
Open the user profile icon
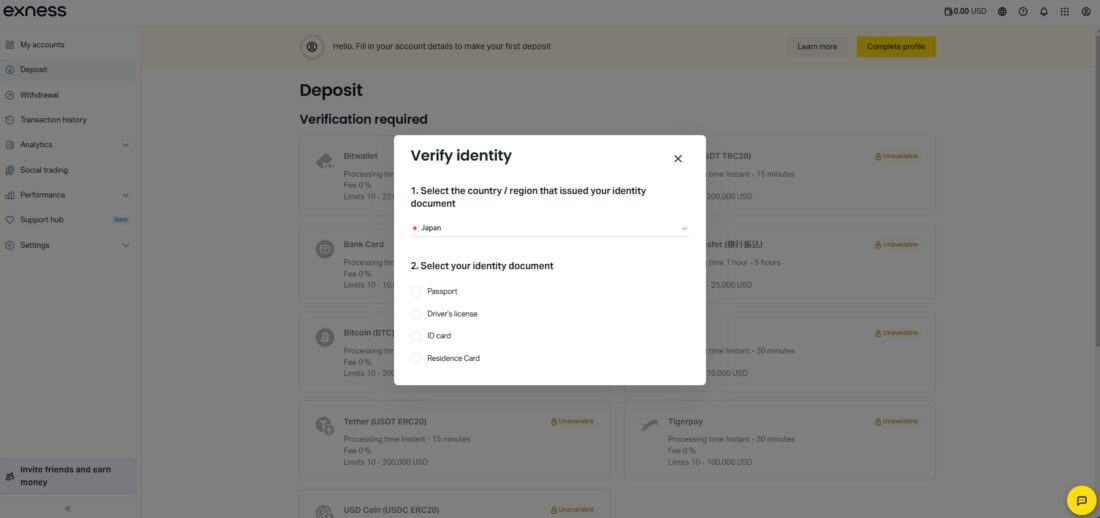tap(1086, 12)
